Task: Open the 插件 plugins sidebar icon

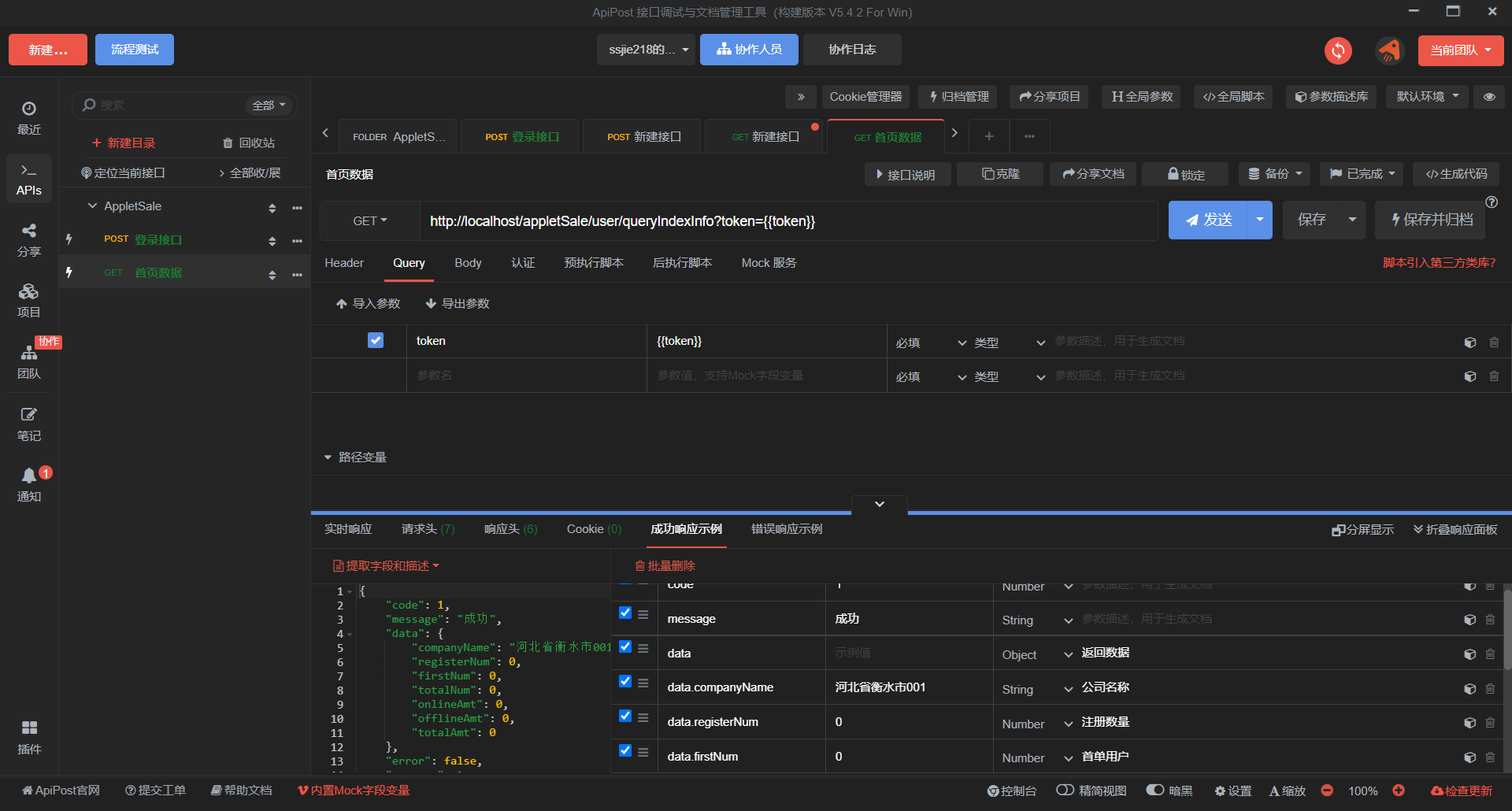Action: (x=29, y=738)
